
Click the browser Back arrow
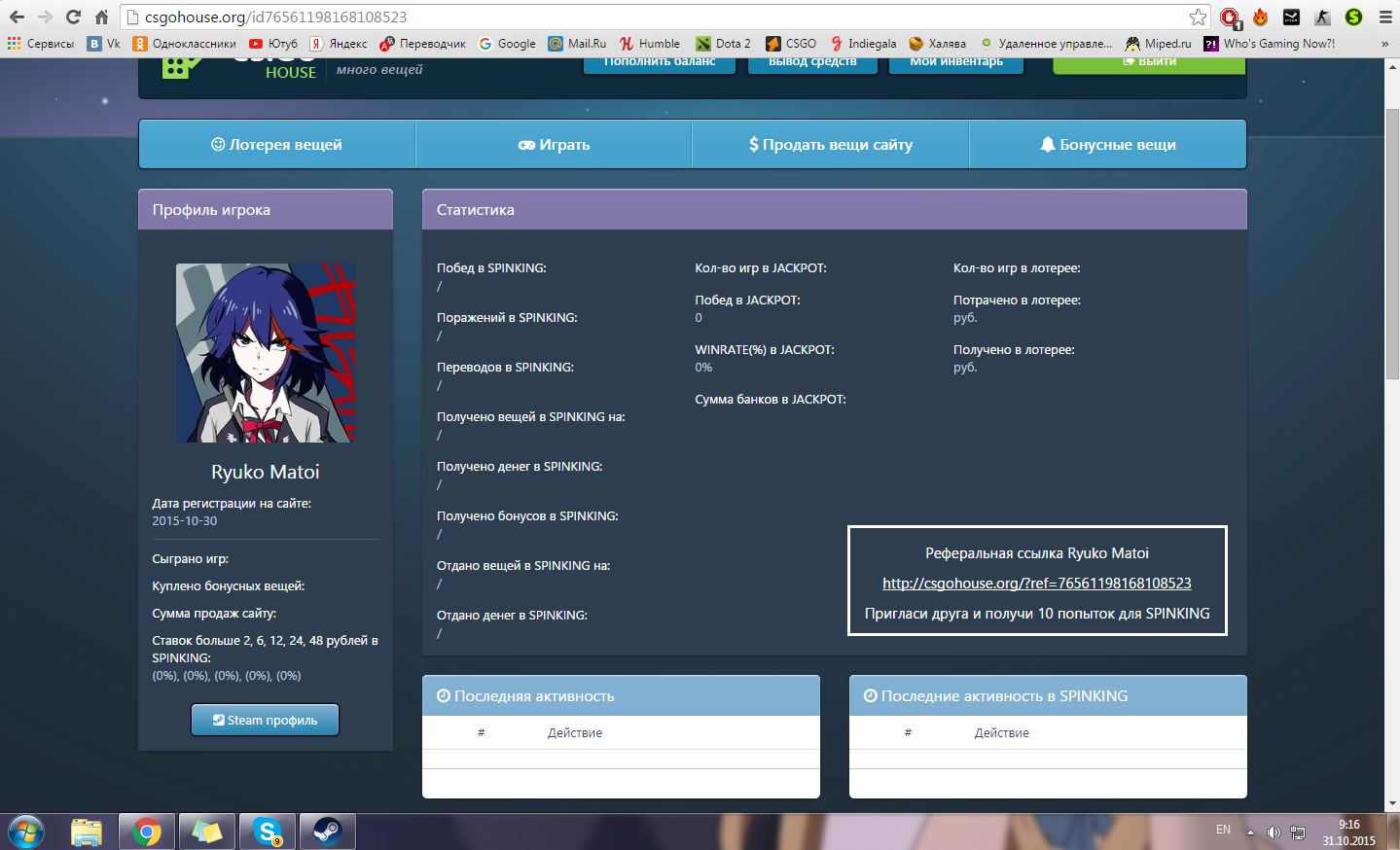pyautogui.click(x=17, y=17)
